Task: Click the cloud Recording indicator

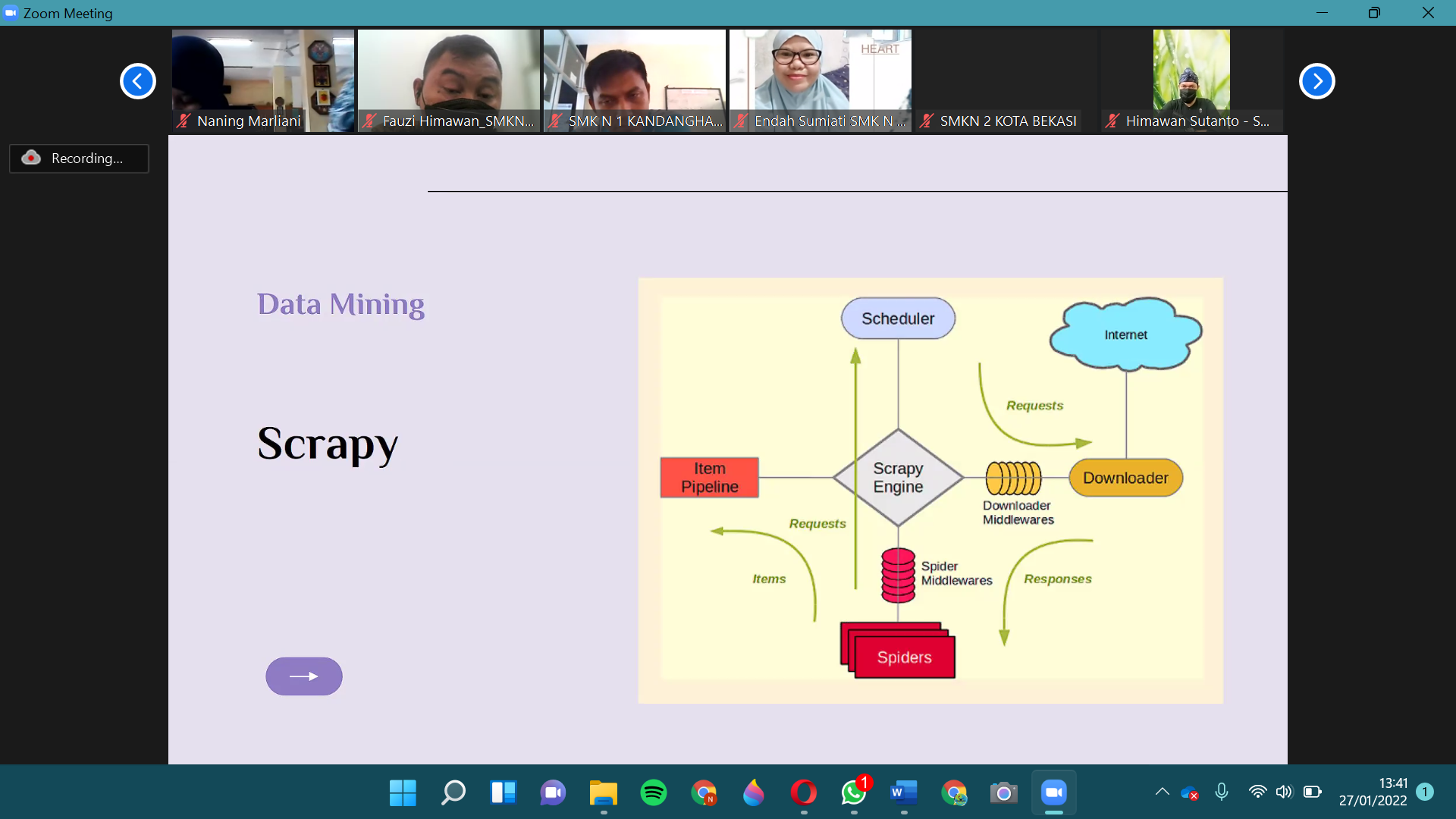Action: click(x=79, y=158)
